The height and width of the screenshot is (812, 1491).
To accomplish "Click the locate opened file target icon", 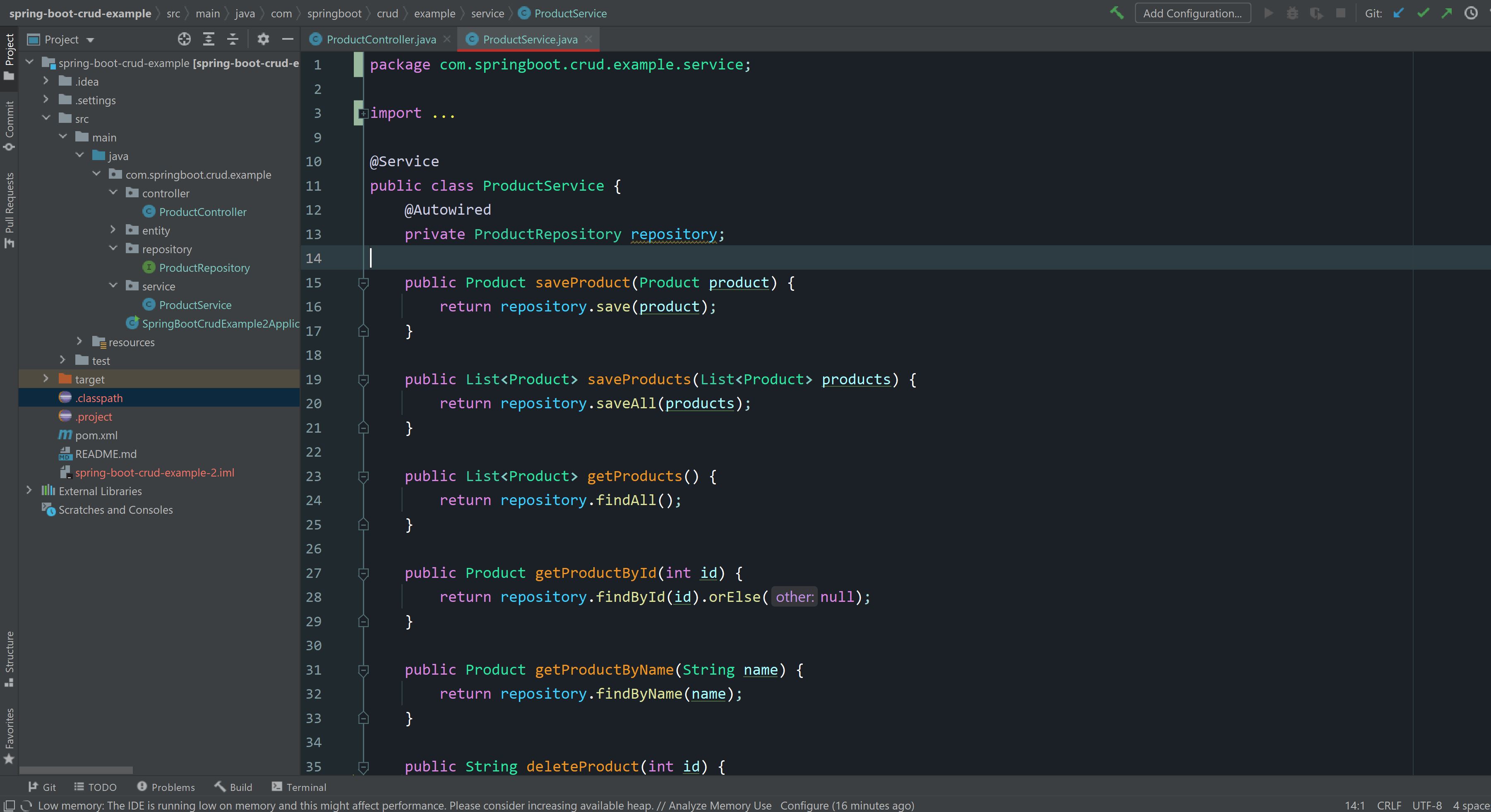I will coord(184,39).
